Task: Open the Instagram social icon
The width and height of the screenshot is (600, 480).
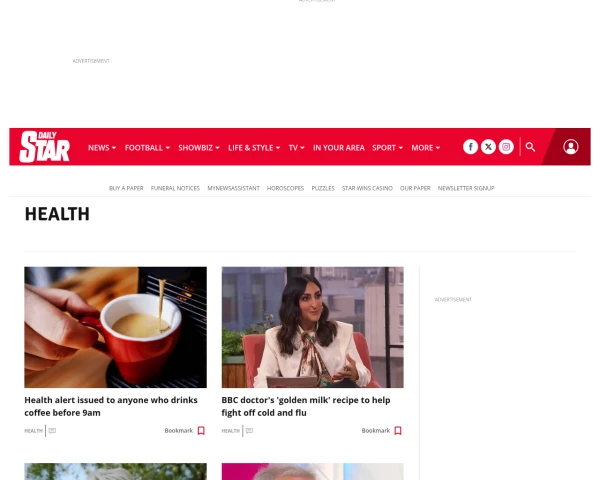Action: pyautogui.click(x=506, y=147)
